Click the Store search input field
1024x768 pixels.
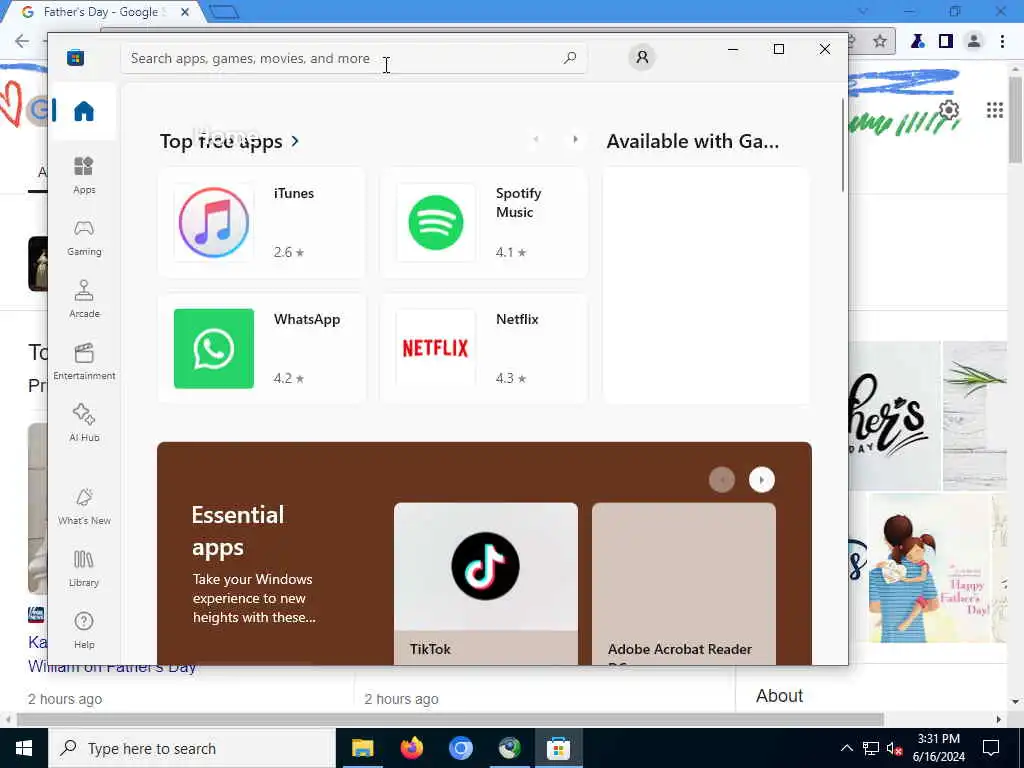tap(353, 58)
